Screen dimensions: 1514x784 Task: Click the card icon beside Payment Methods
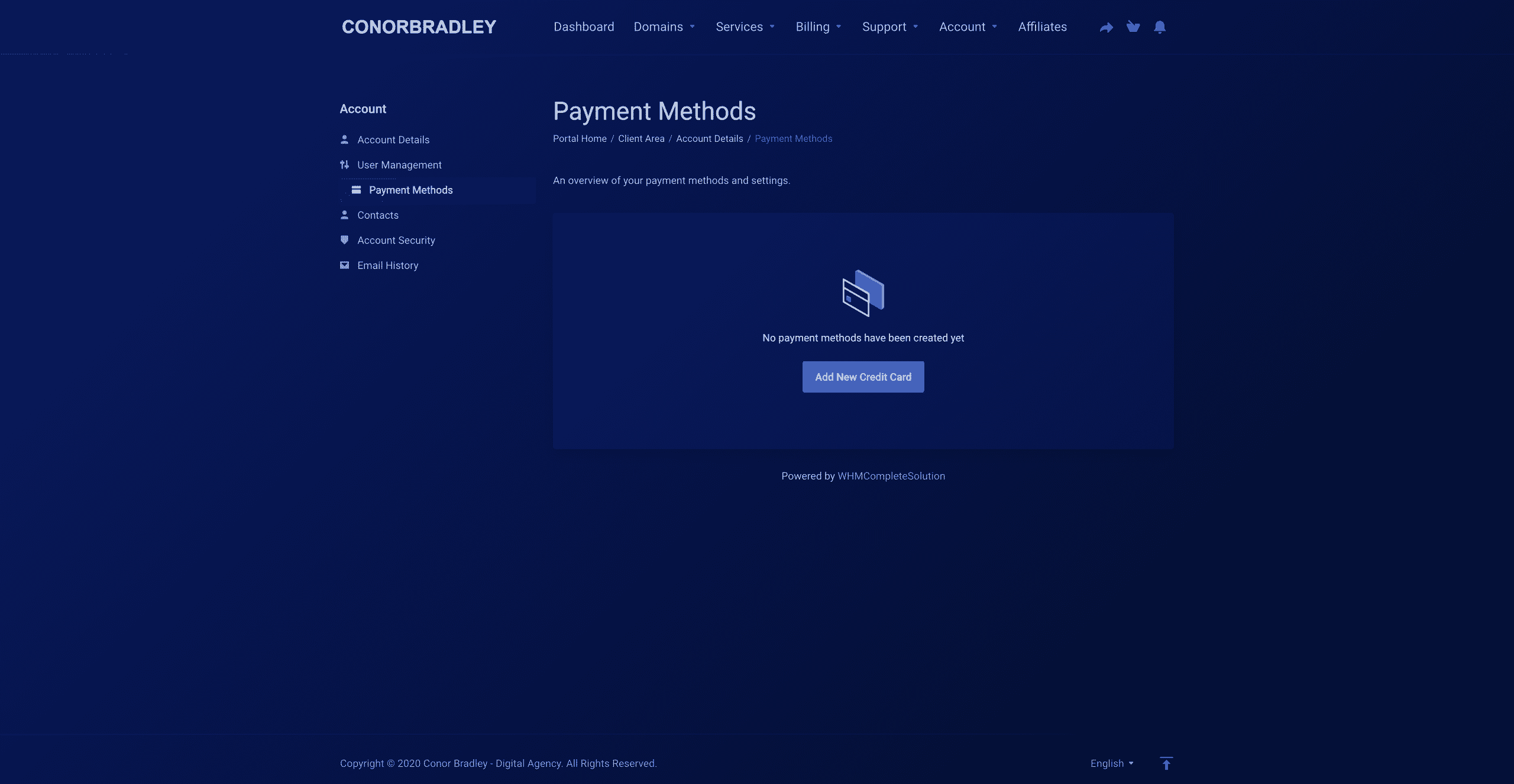click(x=356, y=190)
